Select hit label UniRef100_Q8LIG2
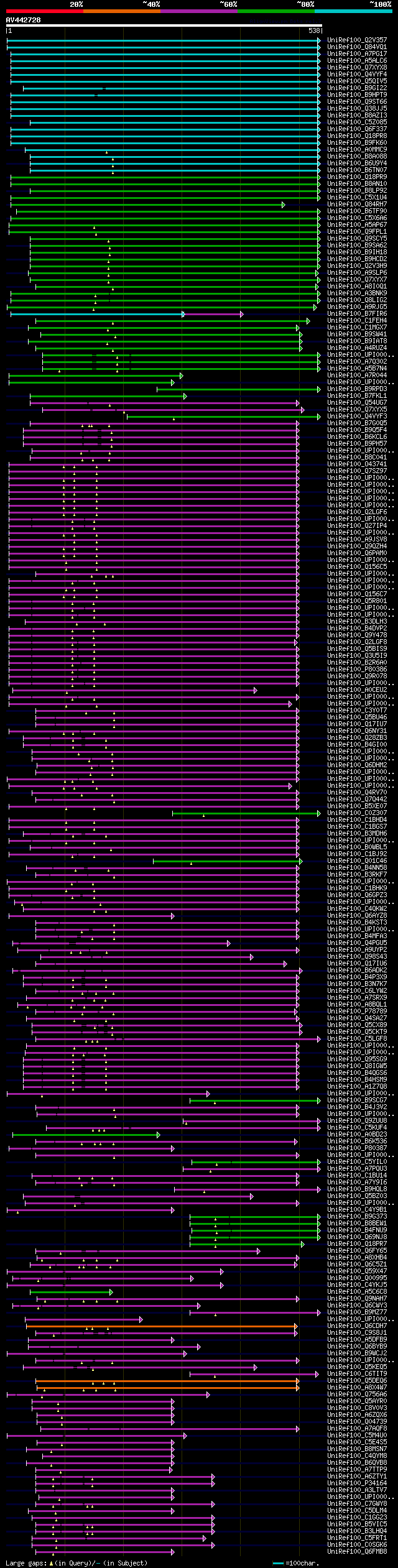This screenshot has width=398, height=1568. pyautogui.click(x=357, y=300)
